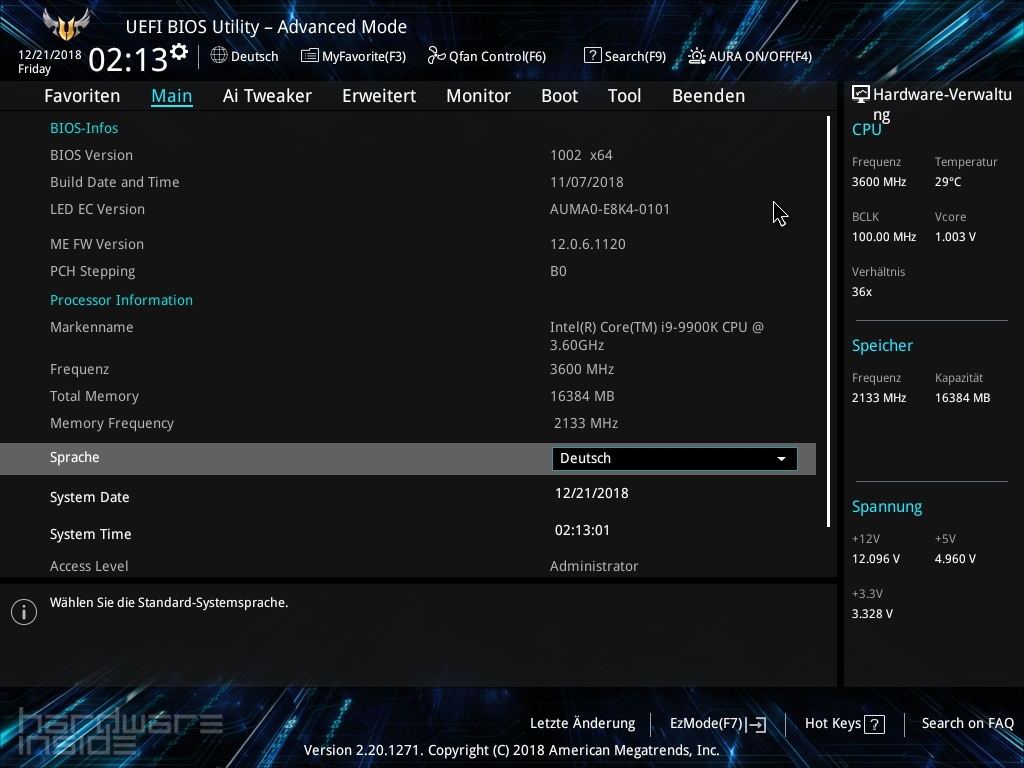
Task: Click ME FW Version value 12.0.6.1120
Action: pyautogui.click(x=588, y=244)
